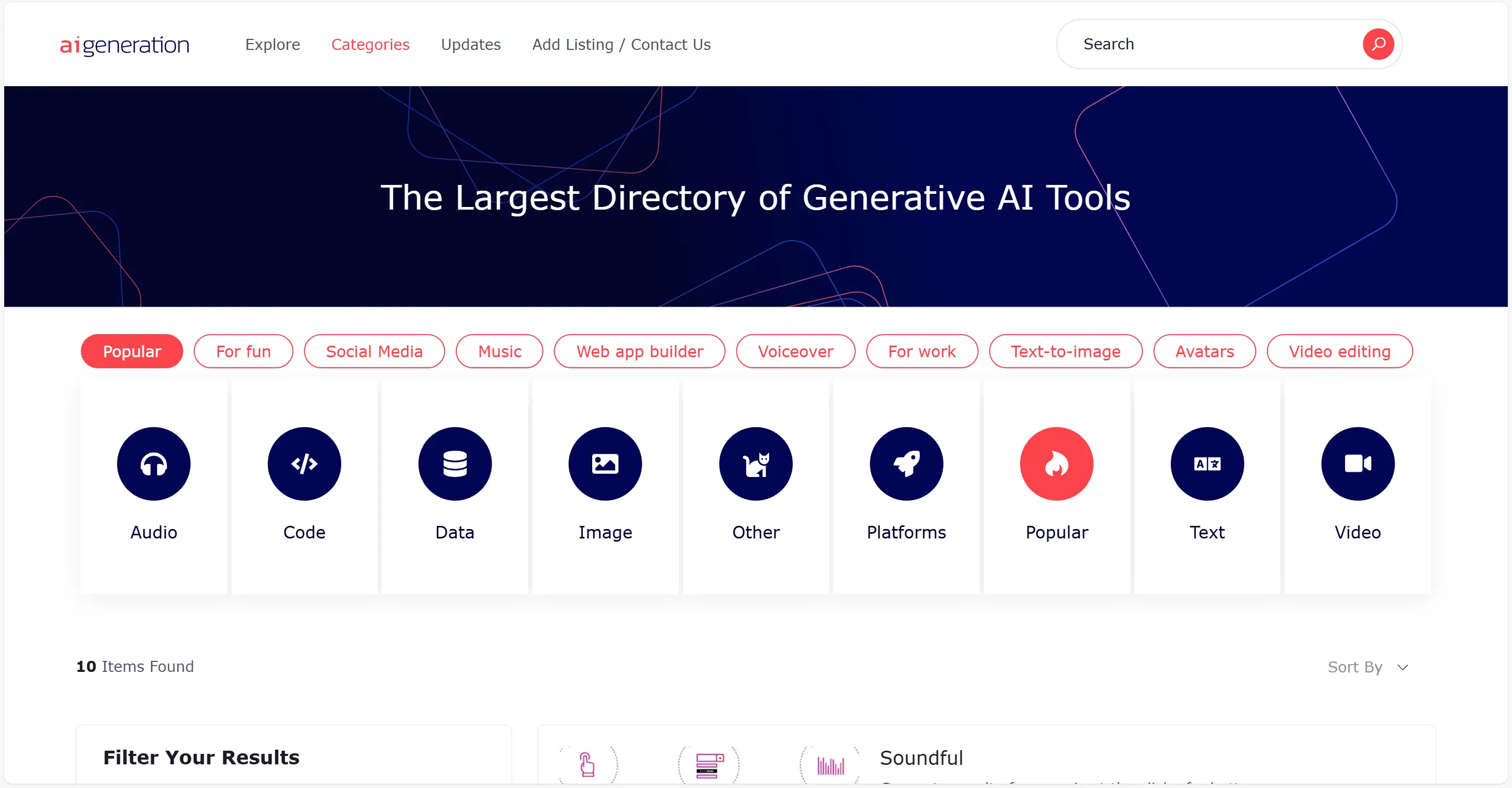Click the Largest Directory hero headline
The height and width of the screenshot is (788, 1512).
(x=755, y=198)
